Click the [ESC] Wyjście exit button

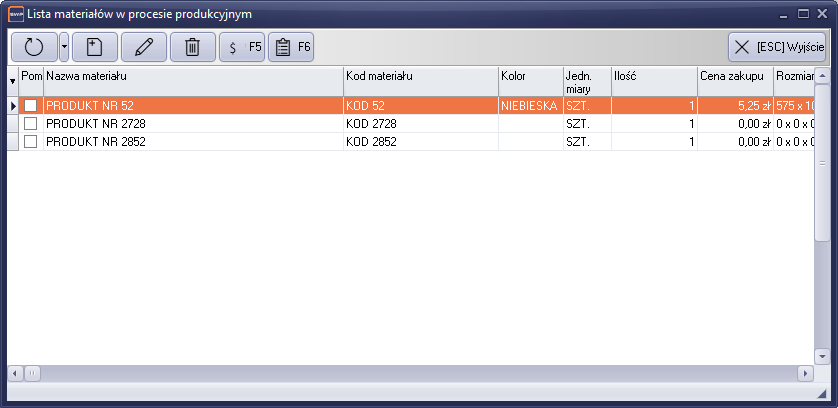777,46
